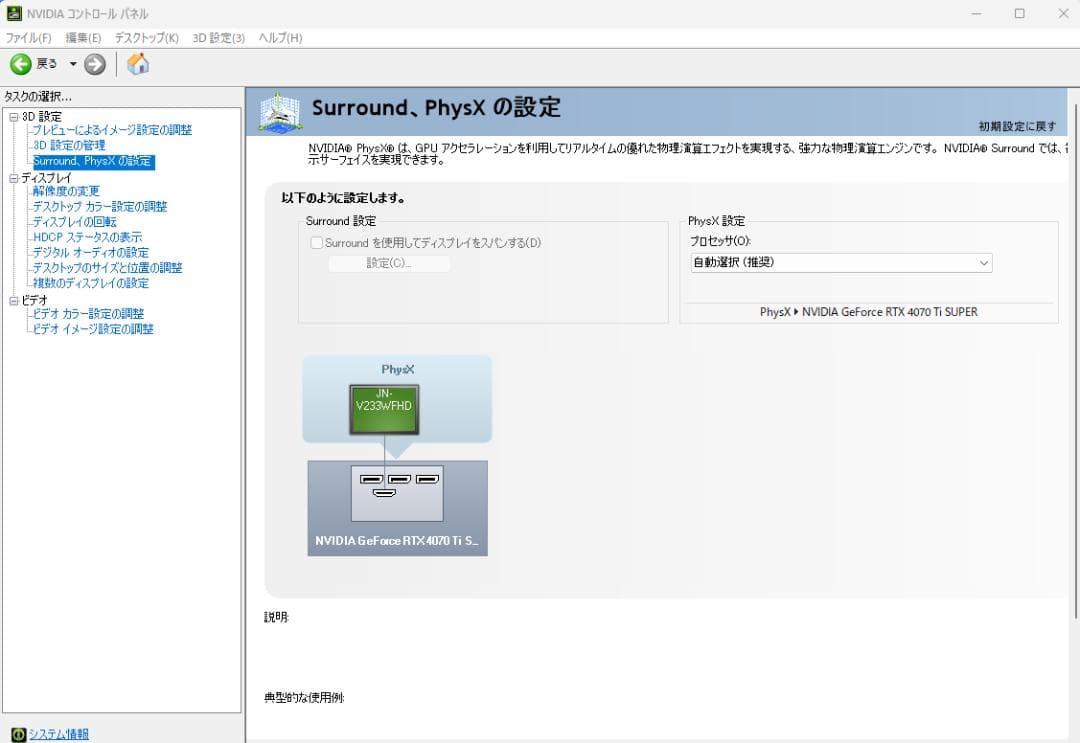
Task: Open the Back button history dropdown arrow
Action: pyautogui.click(x=73, y=64)
